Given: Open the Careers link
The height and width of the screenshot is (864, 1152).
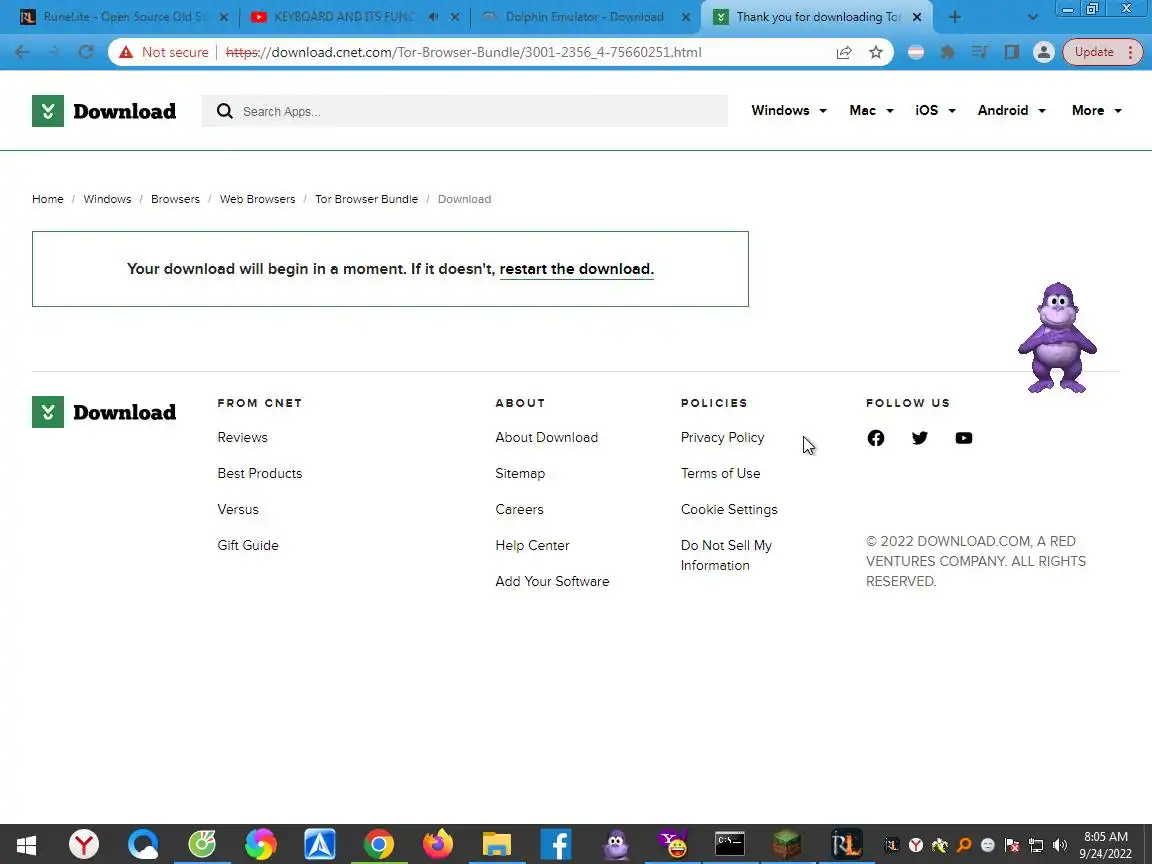Looking at the screenshot, I should click(519, 509).
